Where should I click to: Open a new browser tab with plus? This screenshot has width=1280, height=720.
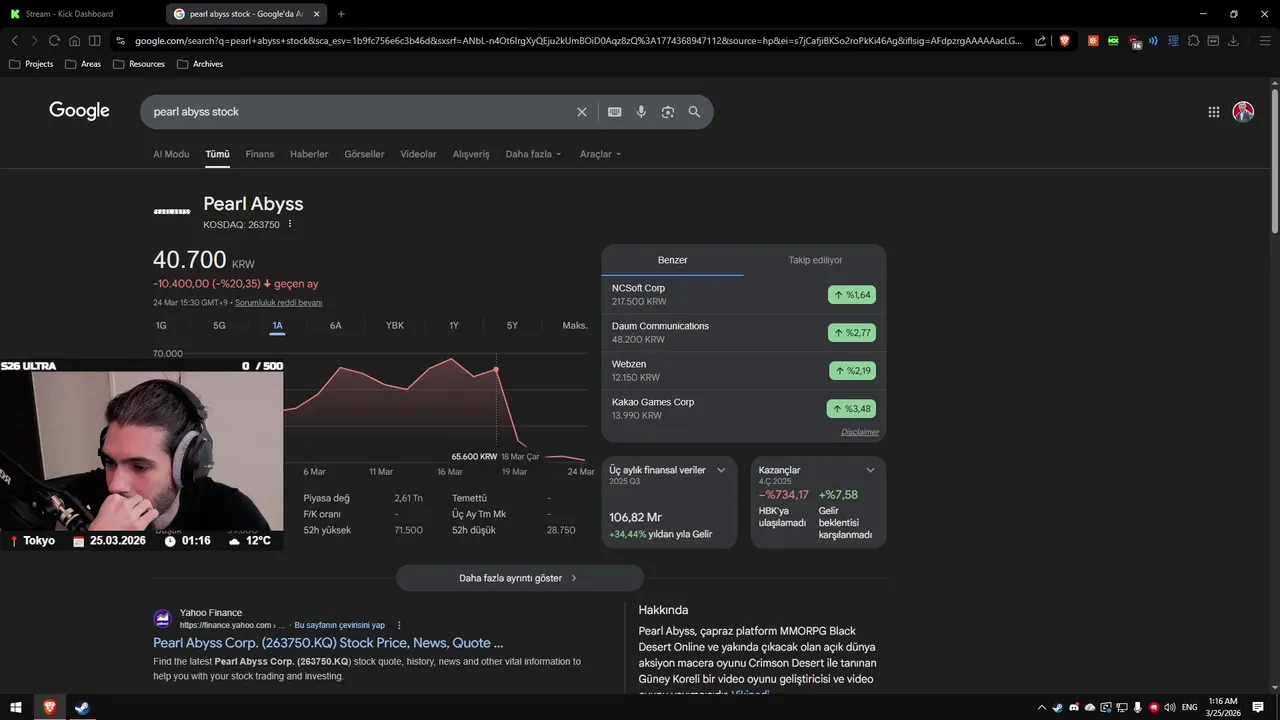[x=341, y=14]
